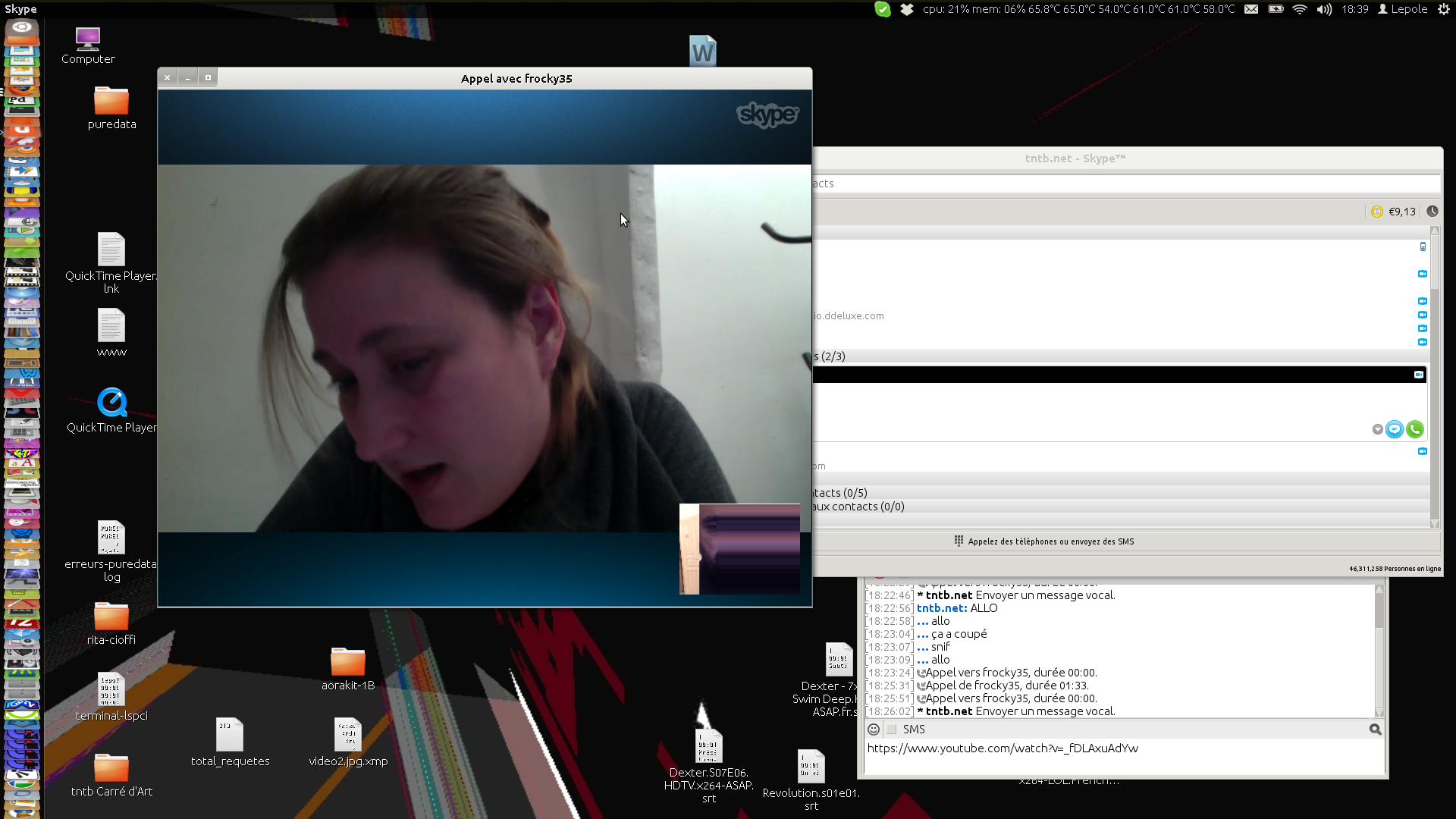Click 'Appelez des téléphones ou envoyez des SMS'
This screenshot has width=1456, height=819.
pyautogui.click(x=1050, y=541)
